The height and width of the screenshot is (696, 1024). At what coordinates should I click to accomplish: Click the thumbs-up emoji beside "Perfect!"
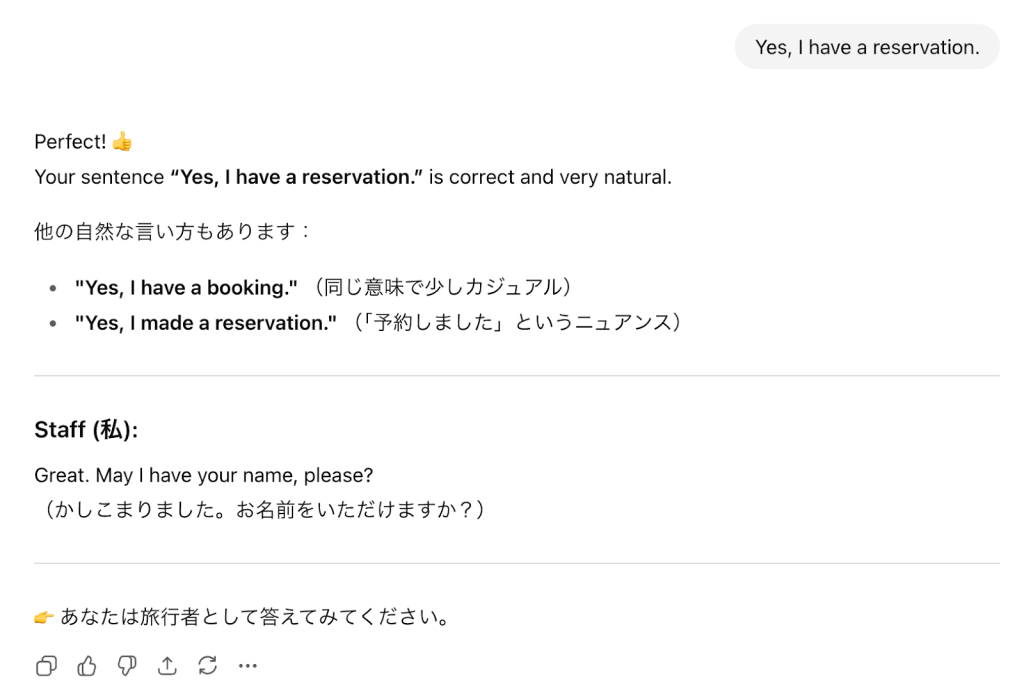coord(122,142)
